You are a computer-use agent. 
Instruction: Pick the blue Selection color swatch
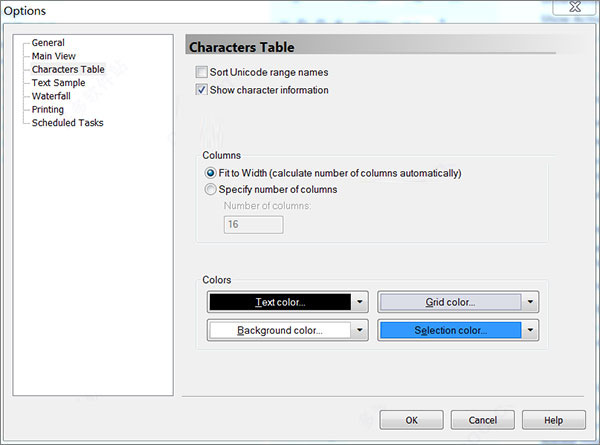(x=450, y=330)
